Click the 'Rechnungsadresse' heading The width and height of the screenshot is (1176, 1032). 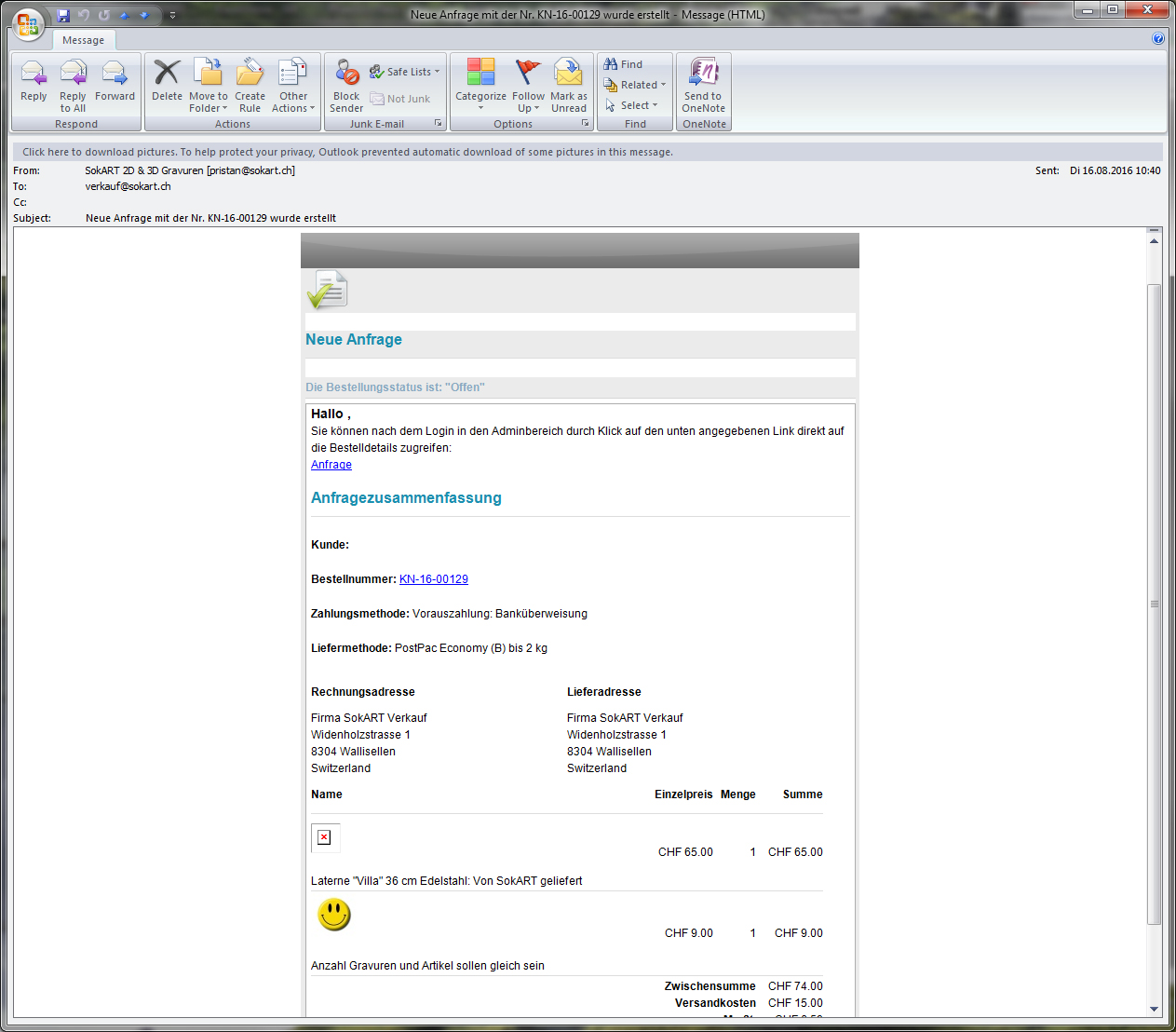click(x=363, y=692)
